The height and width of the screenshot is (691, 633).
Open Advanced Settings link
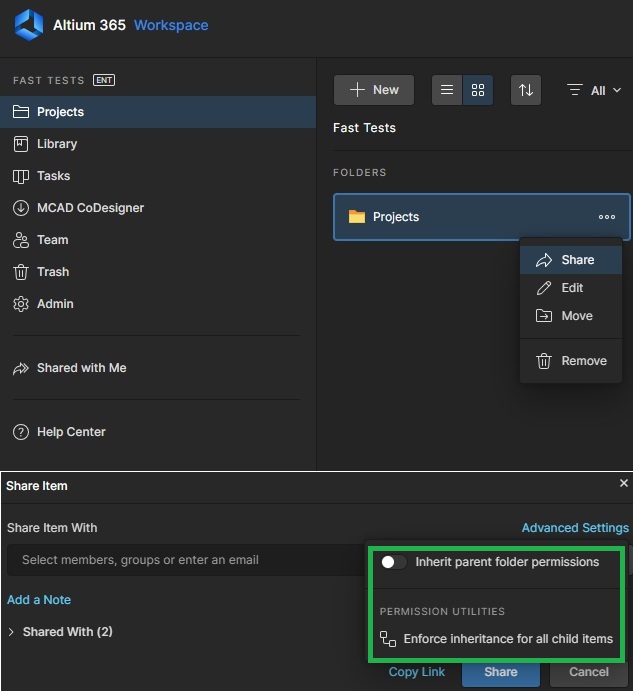coord(575,528)
